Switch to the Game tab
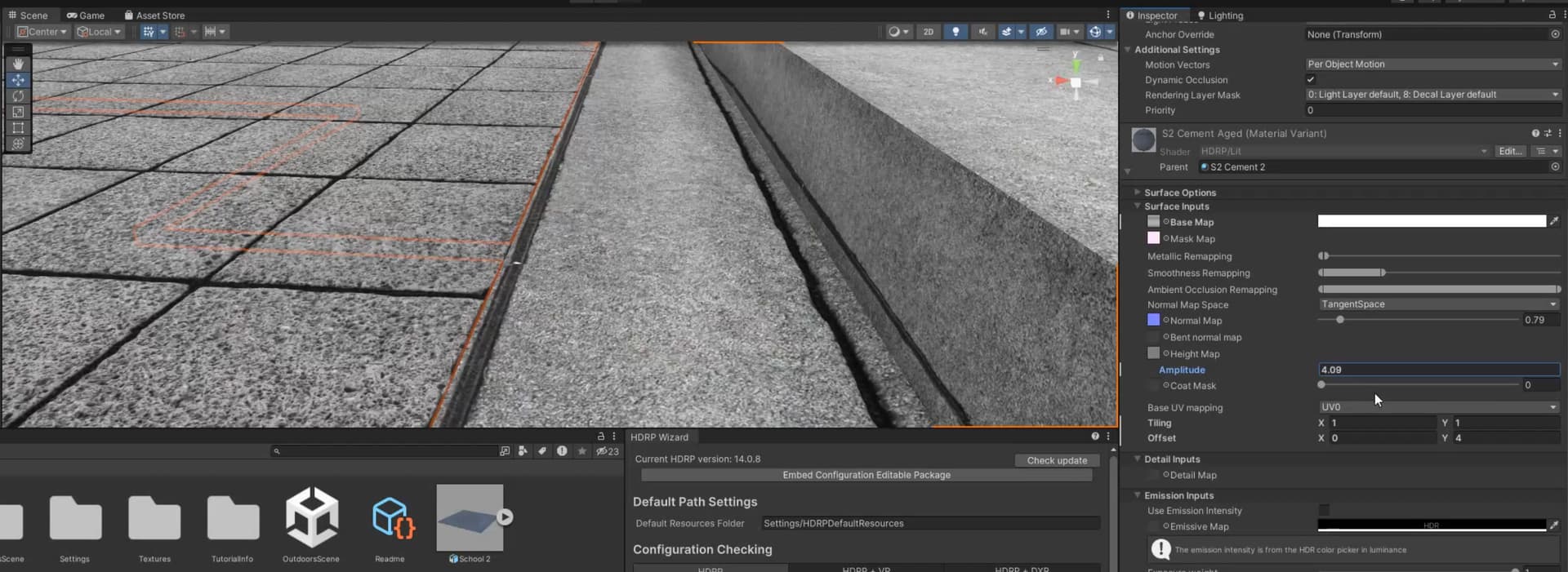Screen dimensions: 1568x572 pos(86,16)
